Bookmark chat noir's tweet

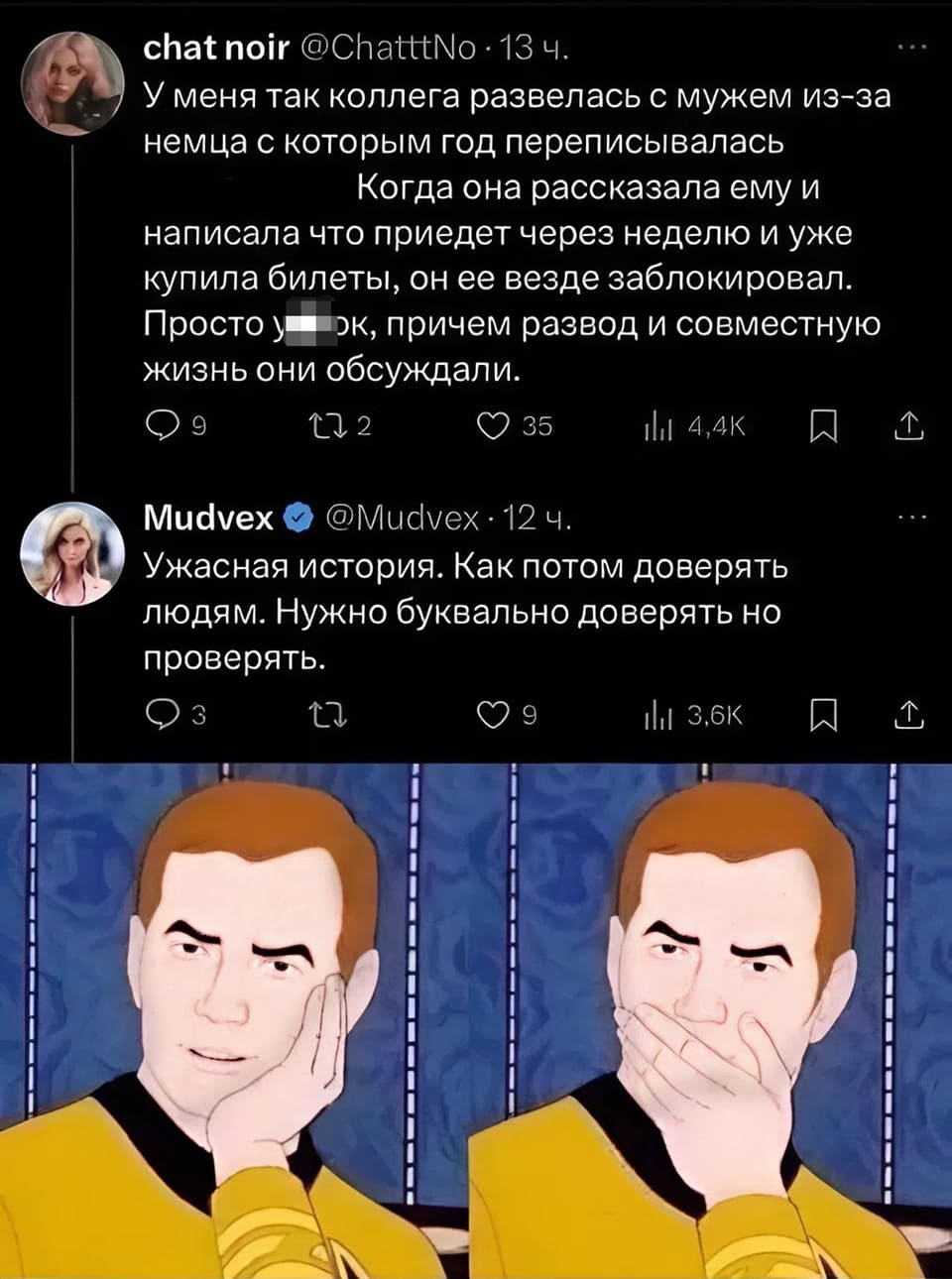coord(823,426)
